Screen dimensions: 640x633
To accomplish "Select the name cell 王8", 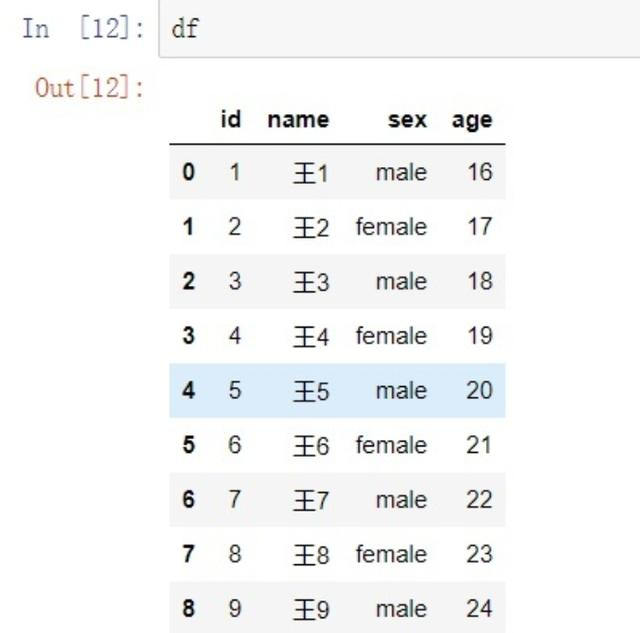I will [311, 555].
